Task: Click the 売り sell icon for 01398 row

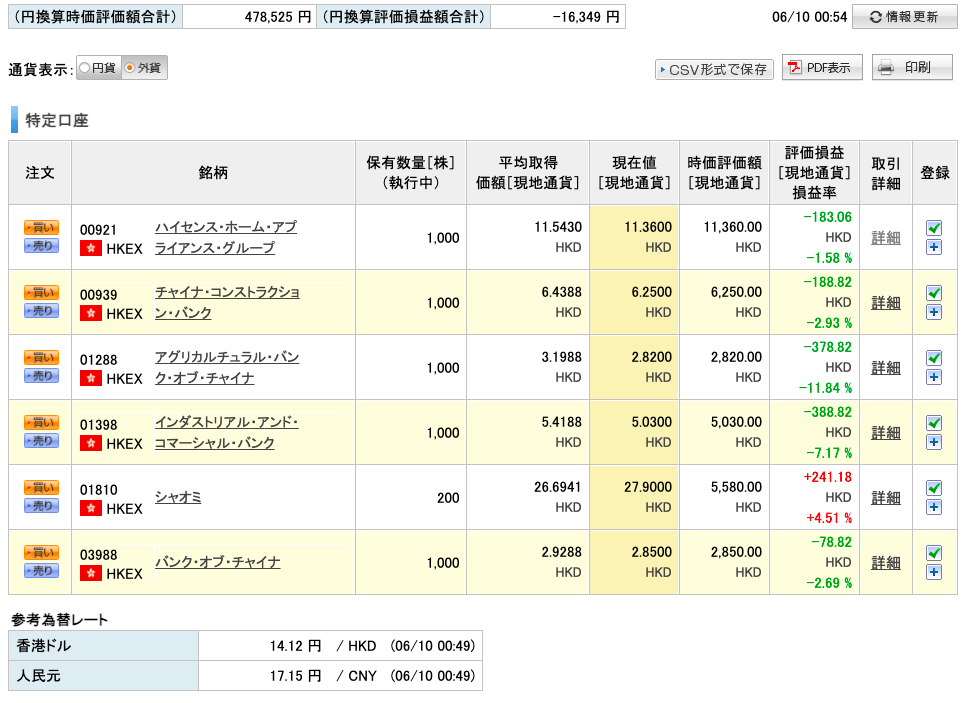Action: (x=41, y=441)
